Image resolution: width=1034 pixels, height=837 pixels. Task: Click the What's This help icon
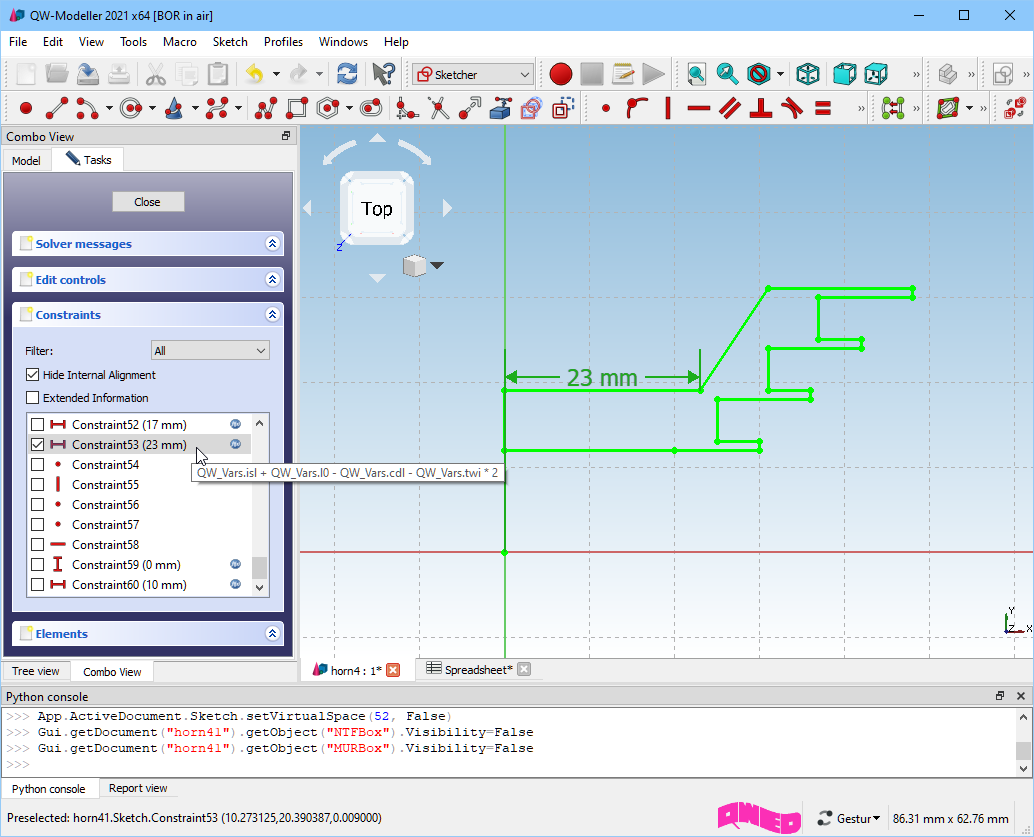[382, 74]
